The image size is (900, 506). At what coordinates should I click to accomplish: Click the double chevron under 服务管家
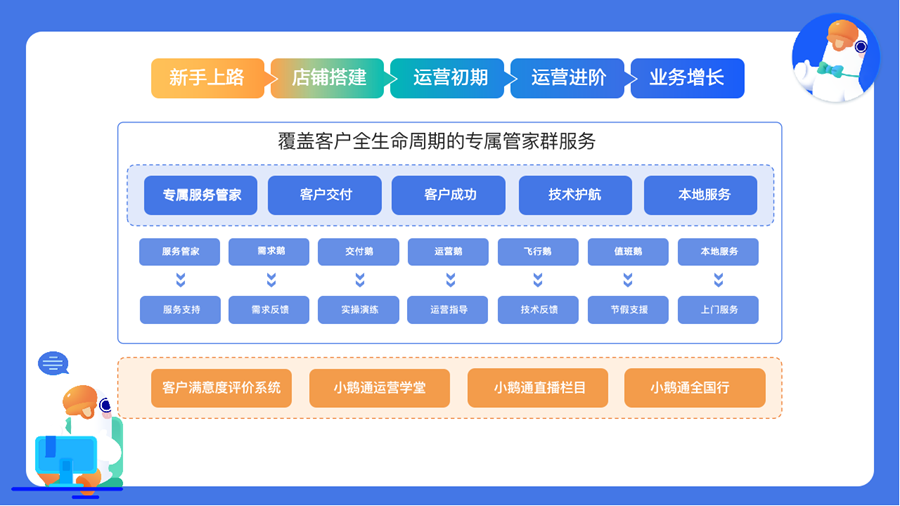(180, 280)
